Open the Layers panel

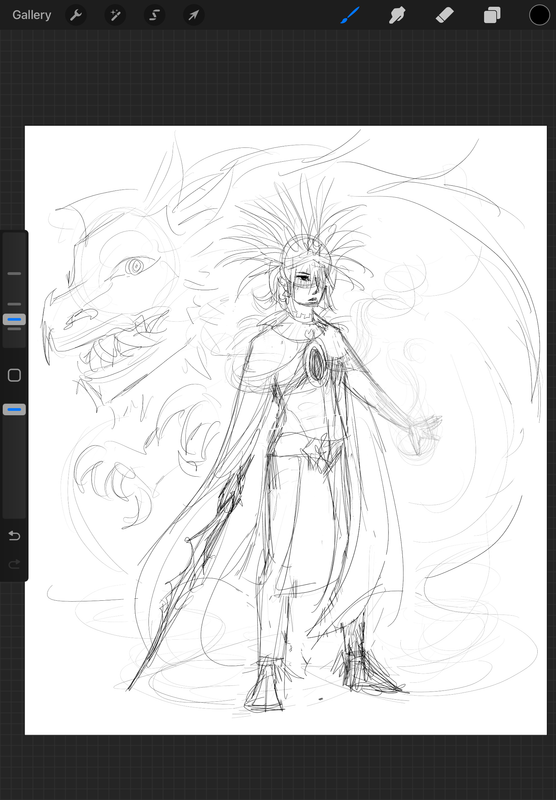tap(492, 15)
